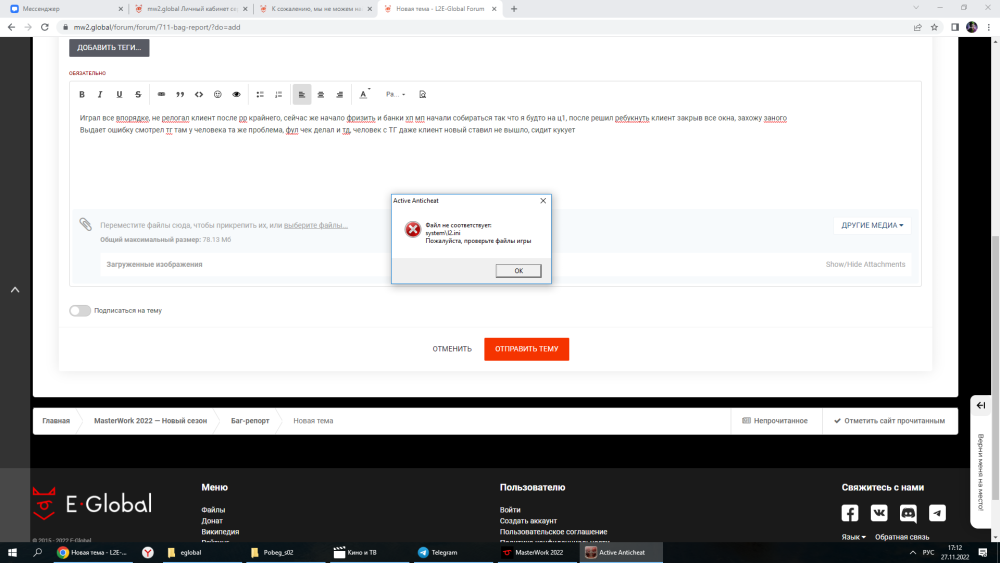Preview the post with the preview icon
Viewport: 1000px width, 563px height.
[x=423, y=94]
